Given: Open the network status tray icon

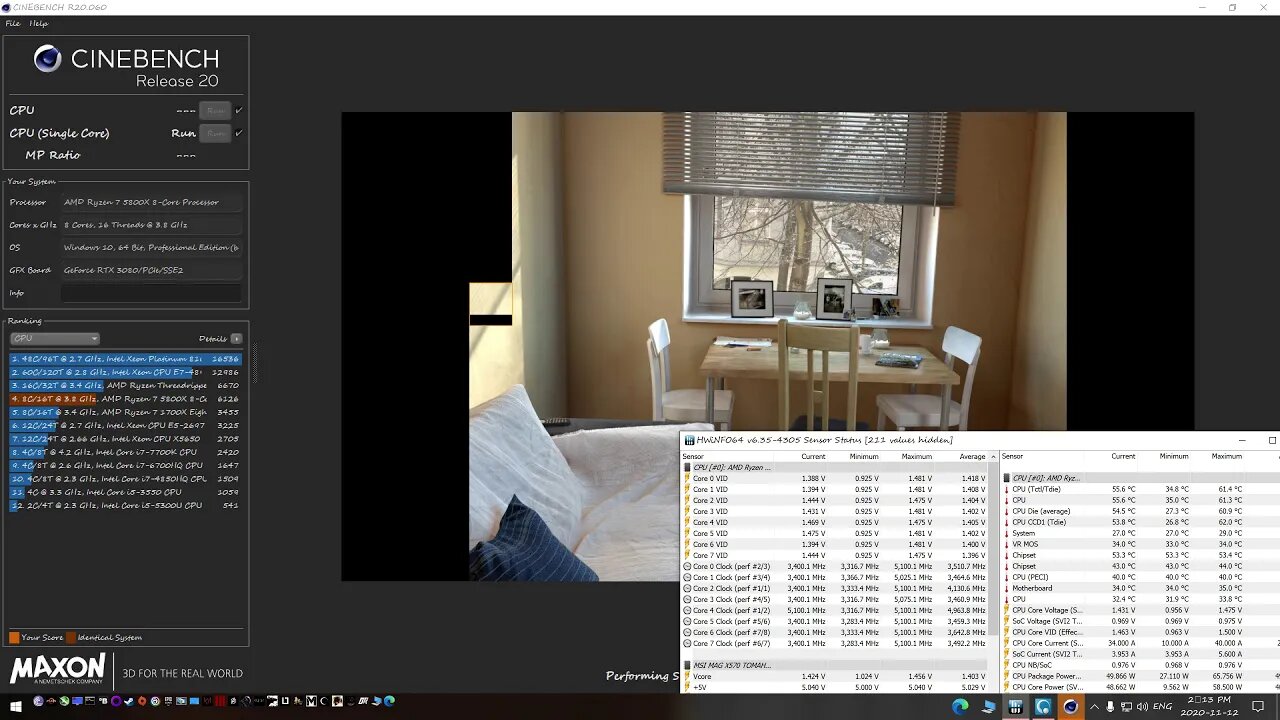Looking at the screenshot, I should pos(1126,707).
